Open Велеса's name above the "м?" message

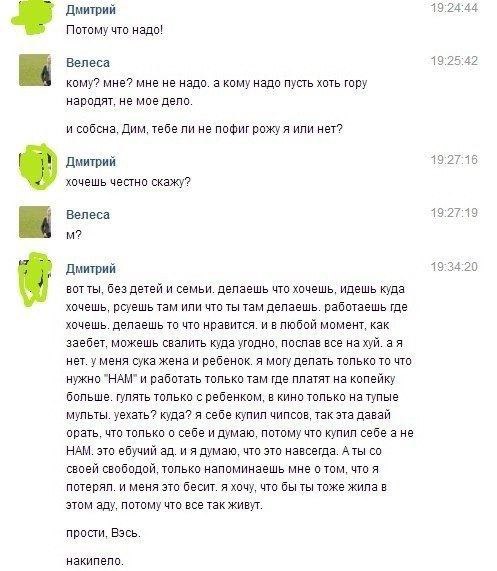click(88, 214)
